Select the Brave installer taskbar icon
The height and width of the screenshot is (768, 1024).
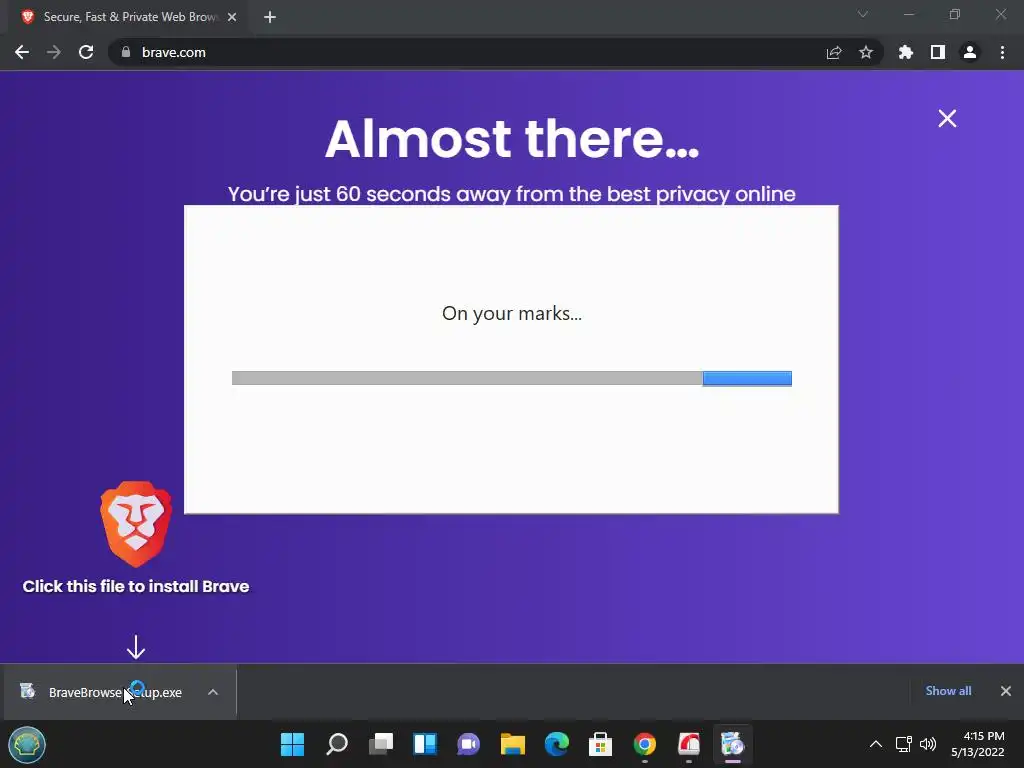[x=732, y=744]
